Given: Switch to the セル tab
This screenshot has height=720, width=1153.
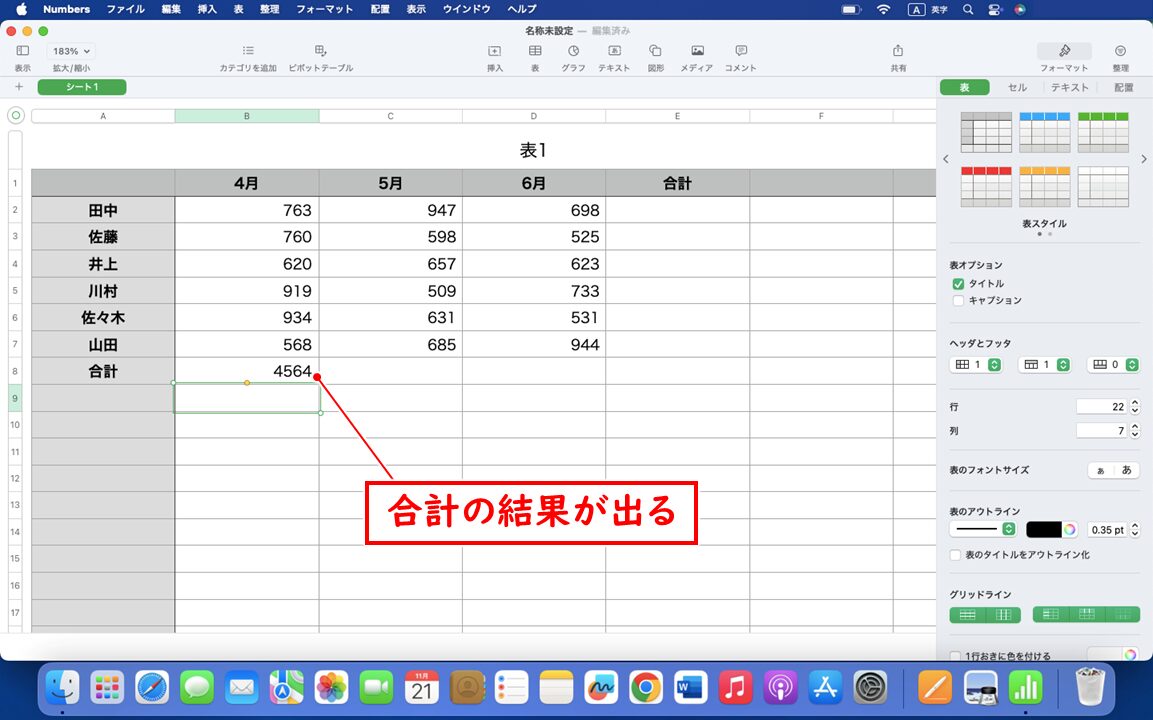Looking at the screenshot, I should pyautogui.click(x=1016, y=87).
